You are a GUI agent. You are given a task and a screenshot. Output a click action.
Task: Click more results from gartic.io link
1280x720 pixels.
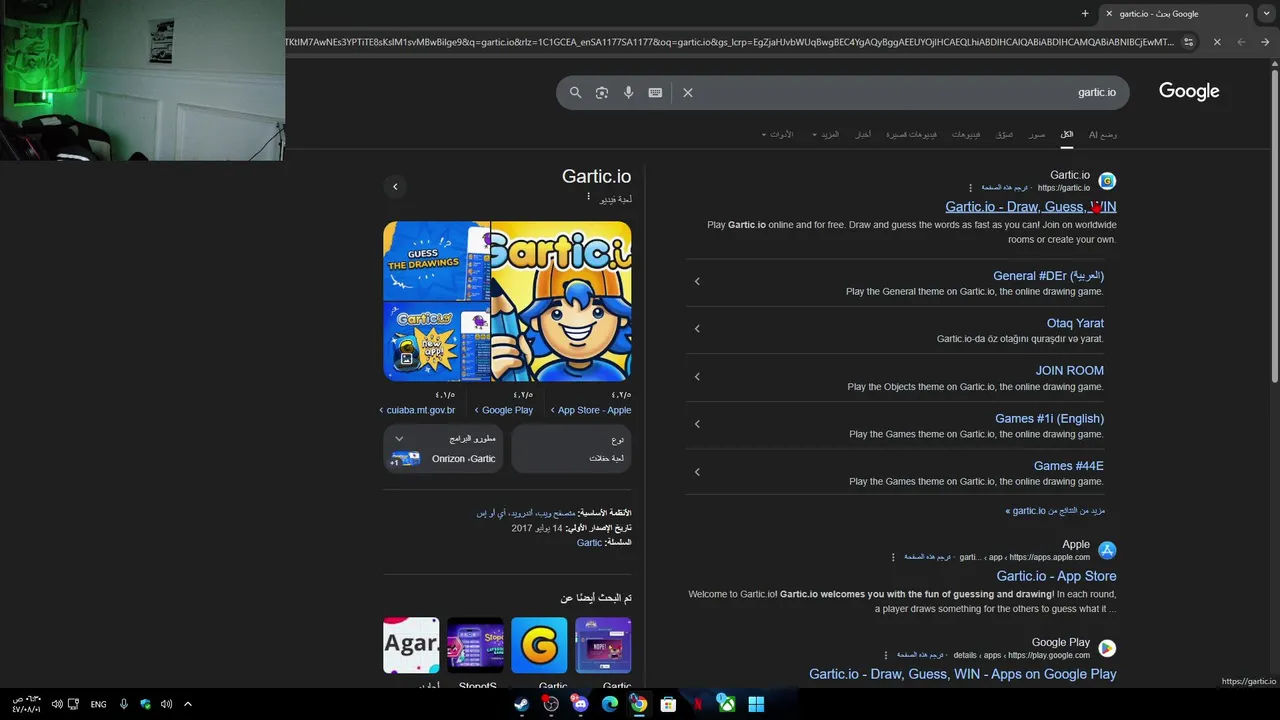click(x=1055, y=511)
